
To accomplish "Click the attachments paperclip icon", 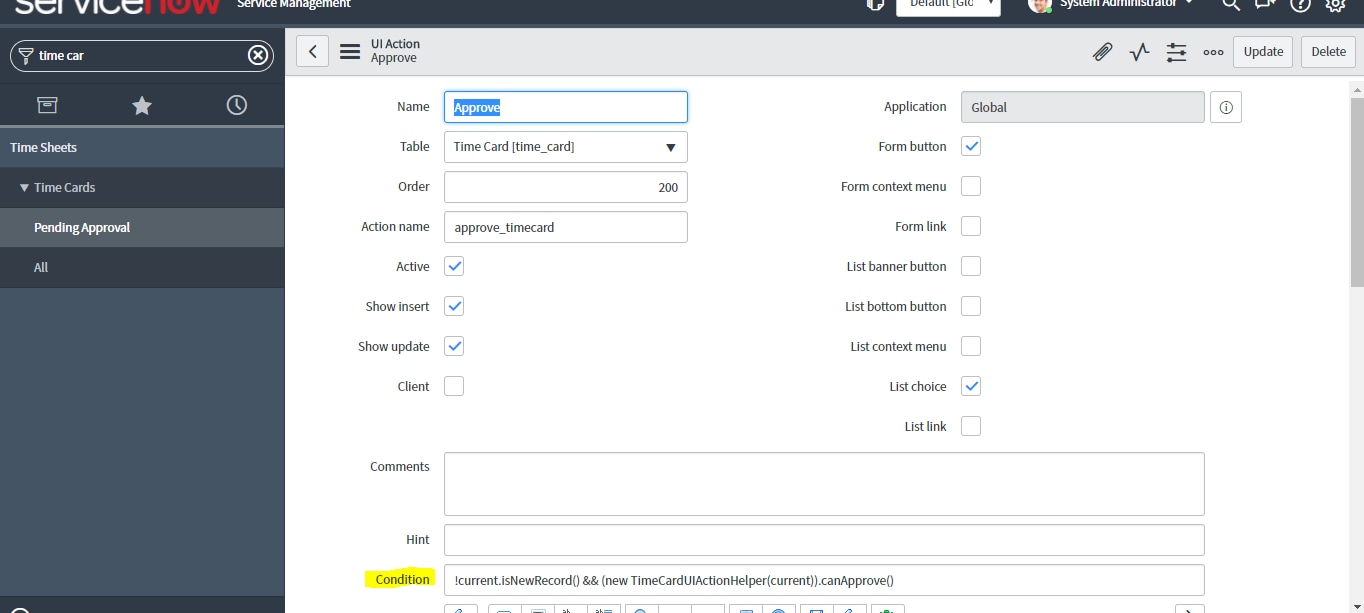I will pyautogui.click(x=1102, y=52).
